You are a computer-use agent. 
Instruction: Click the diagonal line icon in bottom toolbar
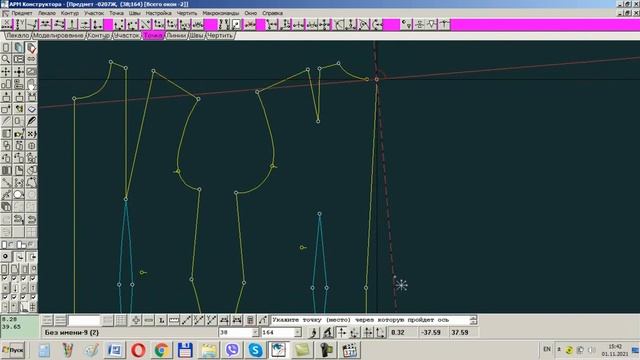(186, 320)
